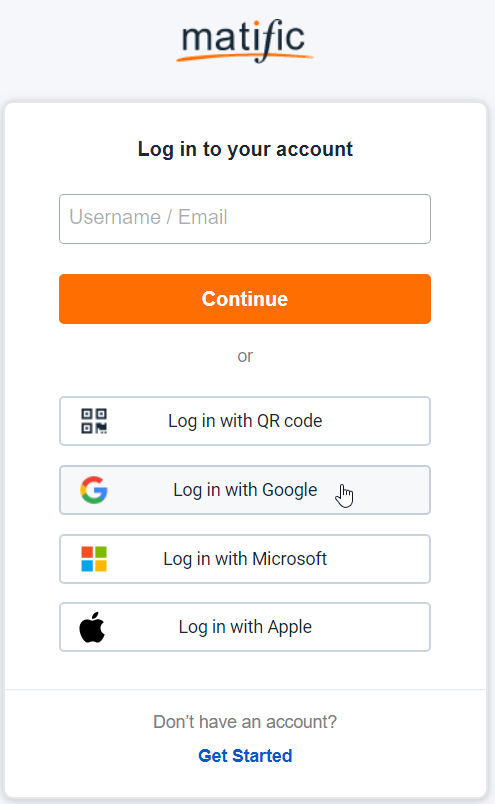Click the "or" separator text
This screenshot has width=495, height=804.
point(245,356)
